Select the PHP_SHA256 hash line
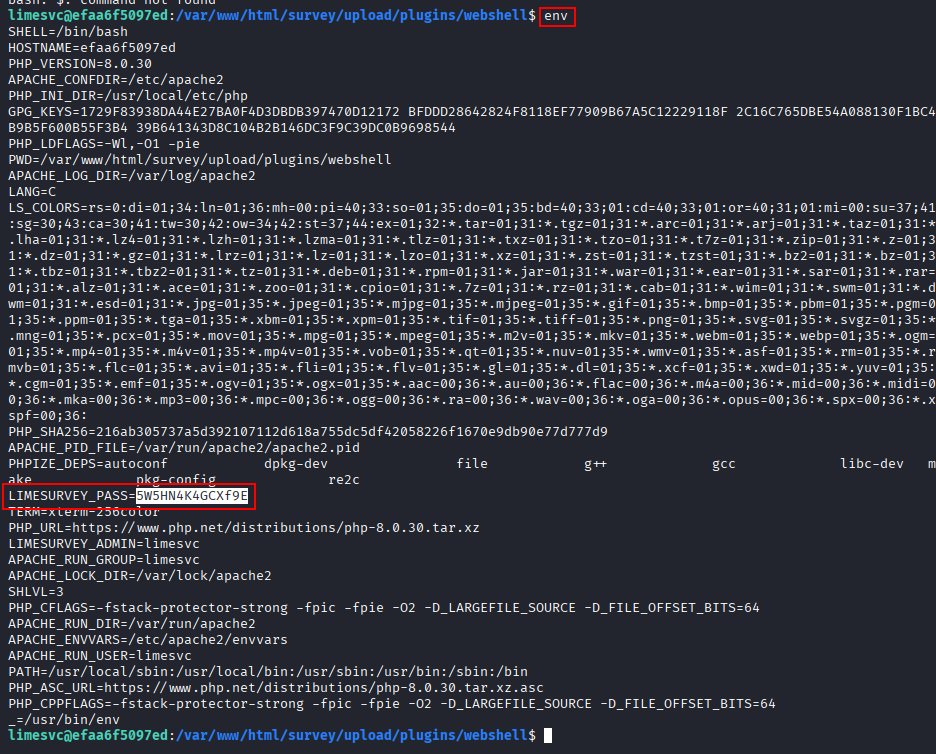The height and width of the screenshot is (754, 936). pyautogui.click(x=308, y=432)
